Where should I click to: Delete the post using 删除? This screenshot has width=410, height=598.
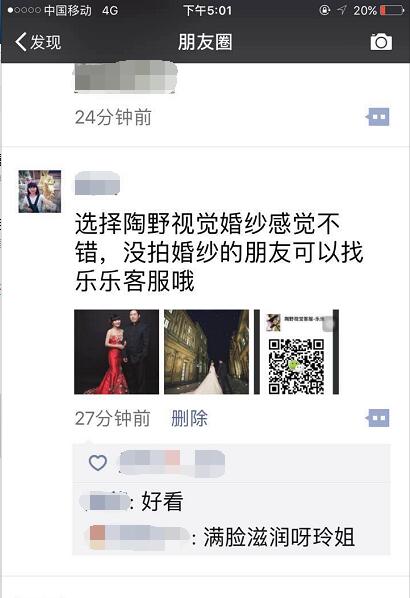pos(190,418)
